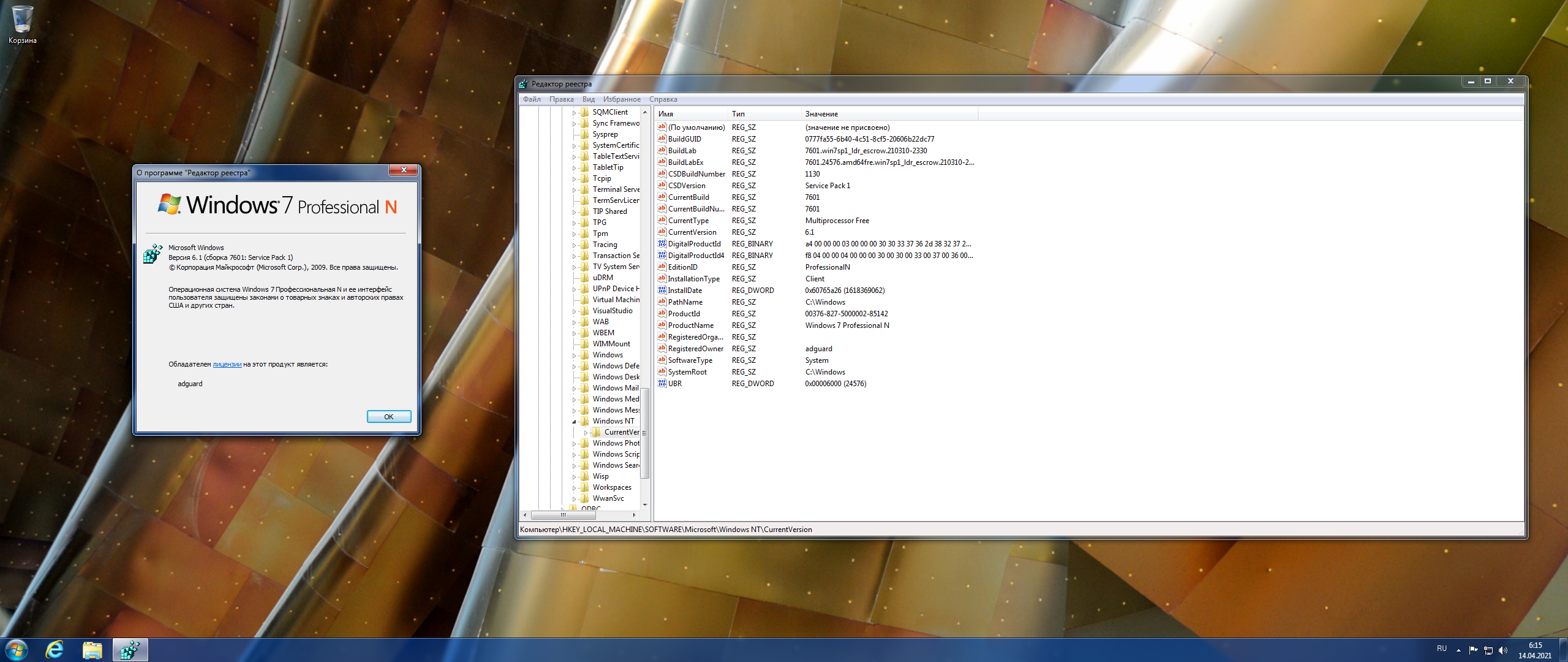Select the SystemRoot value icon
The height and width of the screenshot is (662, 1568).
pyautogui.click(x=661, y=372)
